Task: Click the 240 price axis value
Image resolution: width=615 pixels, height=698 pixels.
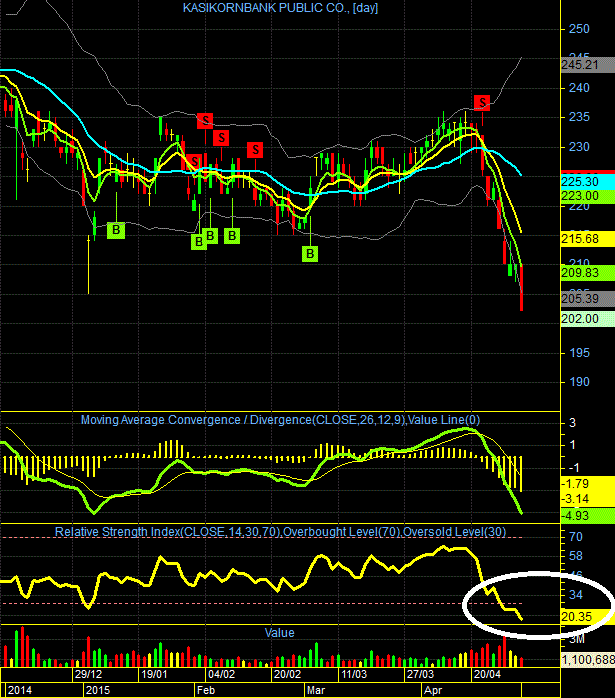Action: (x=579, y=88)
